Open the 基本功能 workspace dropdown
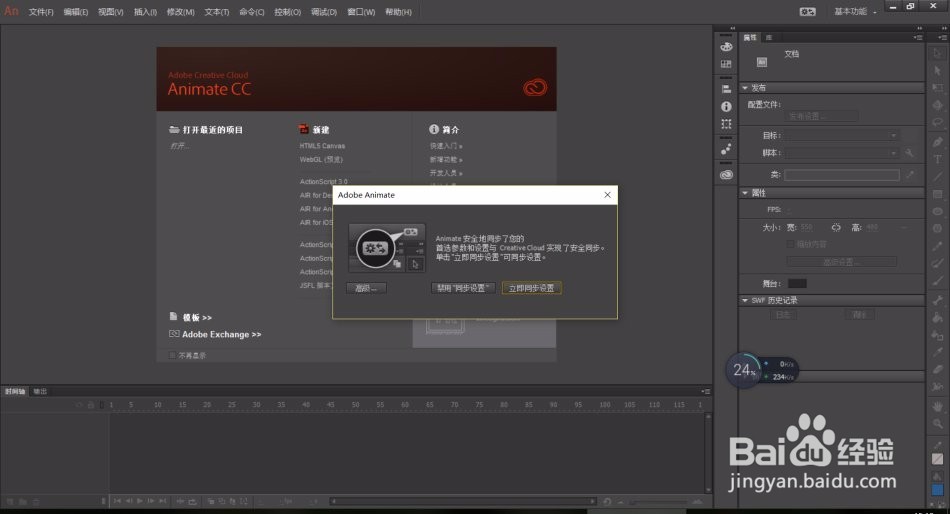The width and height of the screenshot is (950, 514). tap(855, 12)
